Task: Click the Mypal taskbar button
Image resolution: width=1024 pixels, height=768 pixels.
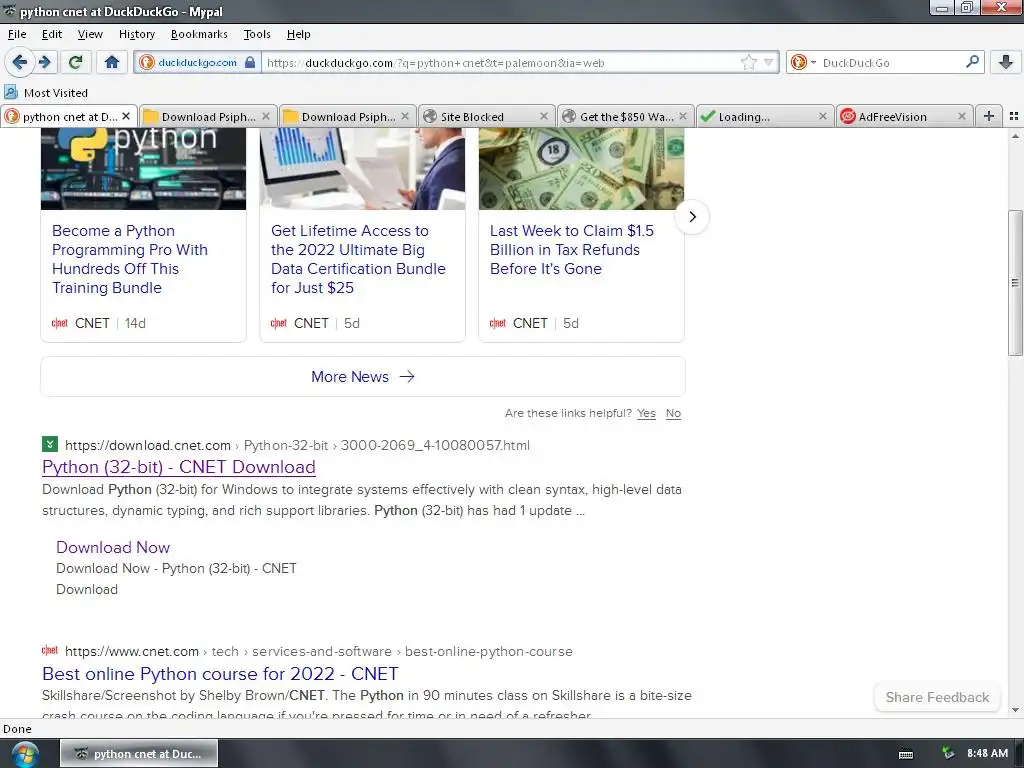Action: [x=139, y=754]
